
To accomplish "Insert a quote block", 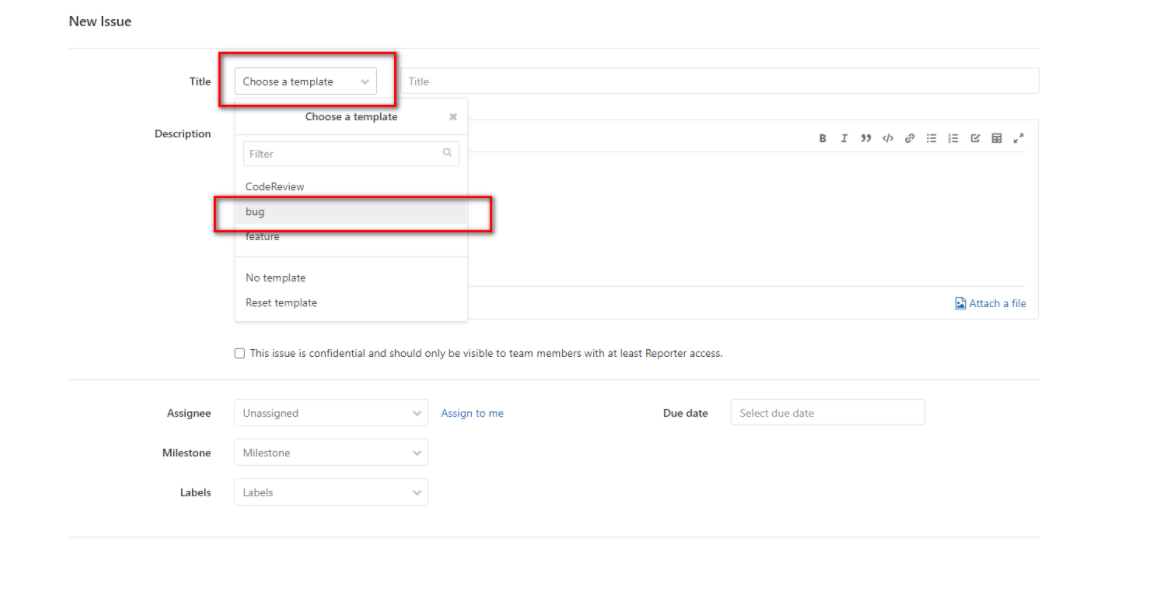I will (865, 138).
